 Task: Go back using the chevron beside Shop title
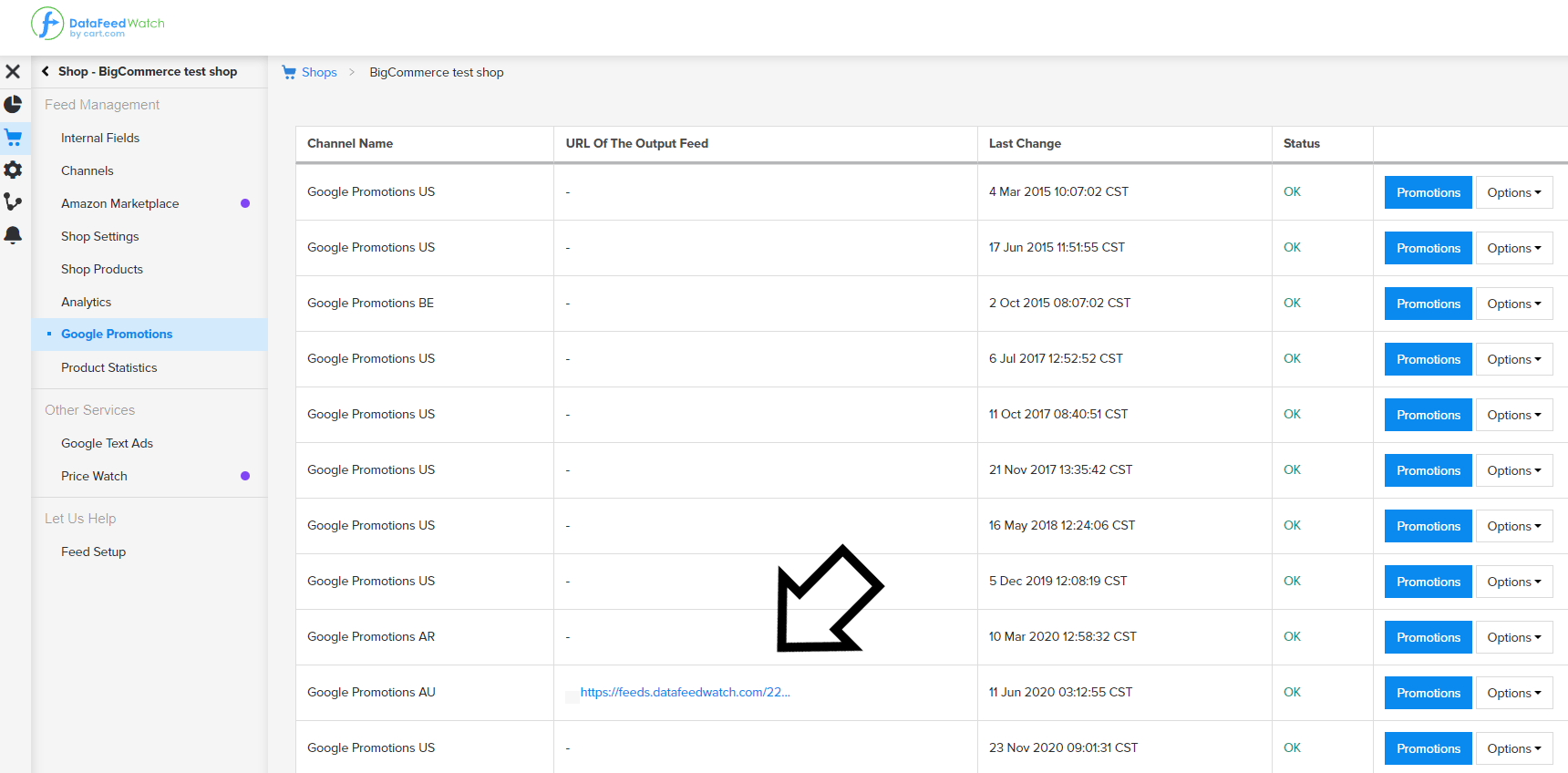[x=46, y=71]
